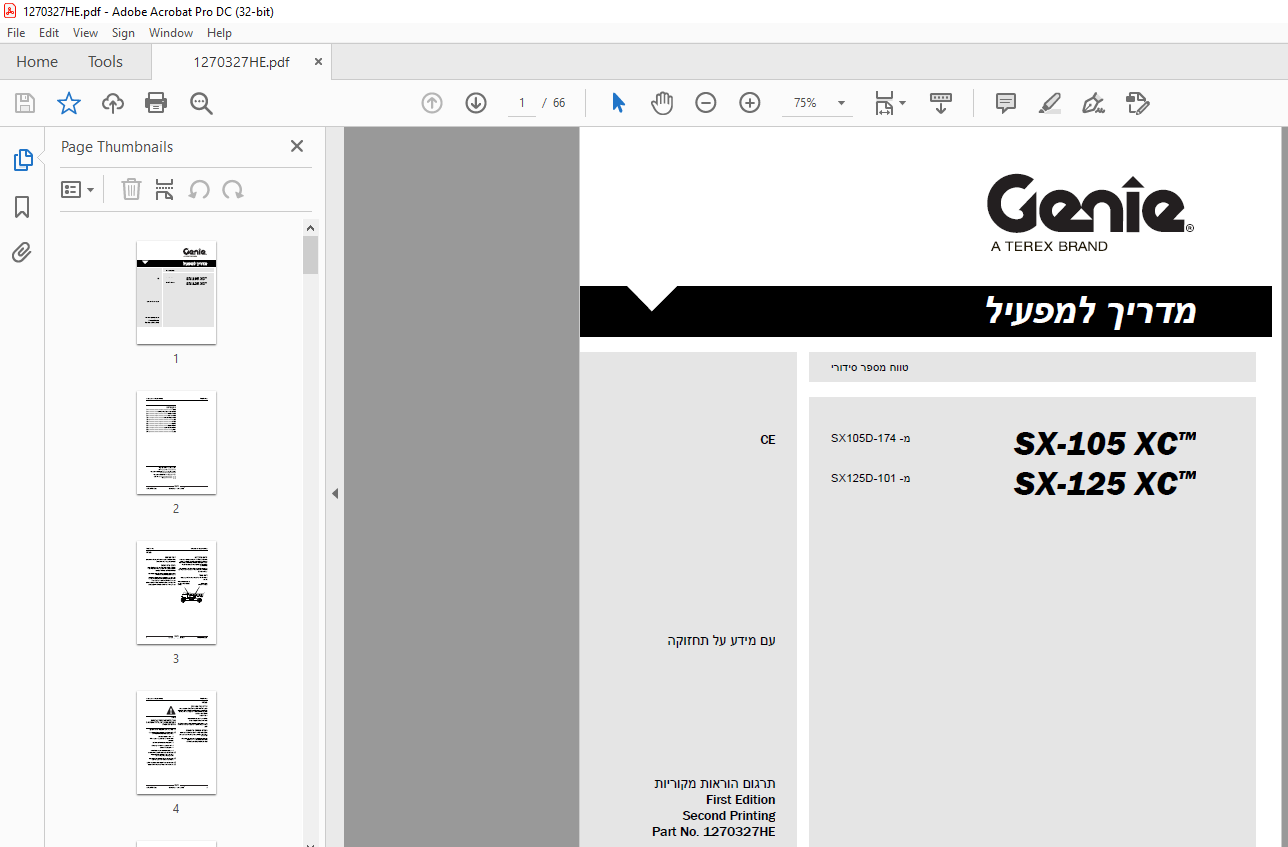Click the Save file icon
The width and height of the screenshot is (1288, 847).
point(25,103)
